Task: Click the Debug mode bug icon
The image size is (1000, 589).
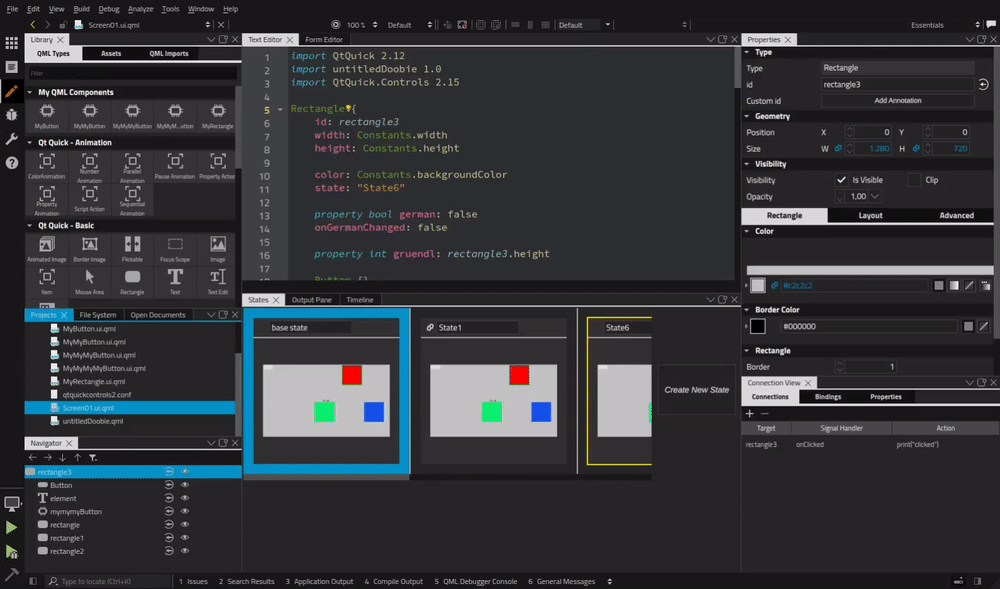Action: click(x=11, y=115)
